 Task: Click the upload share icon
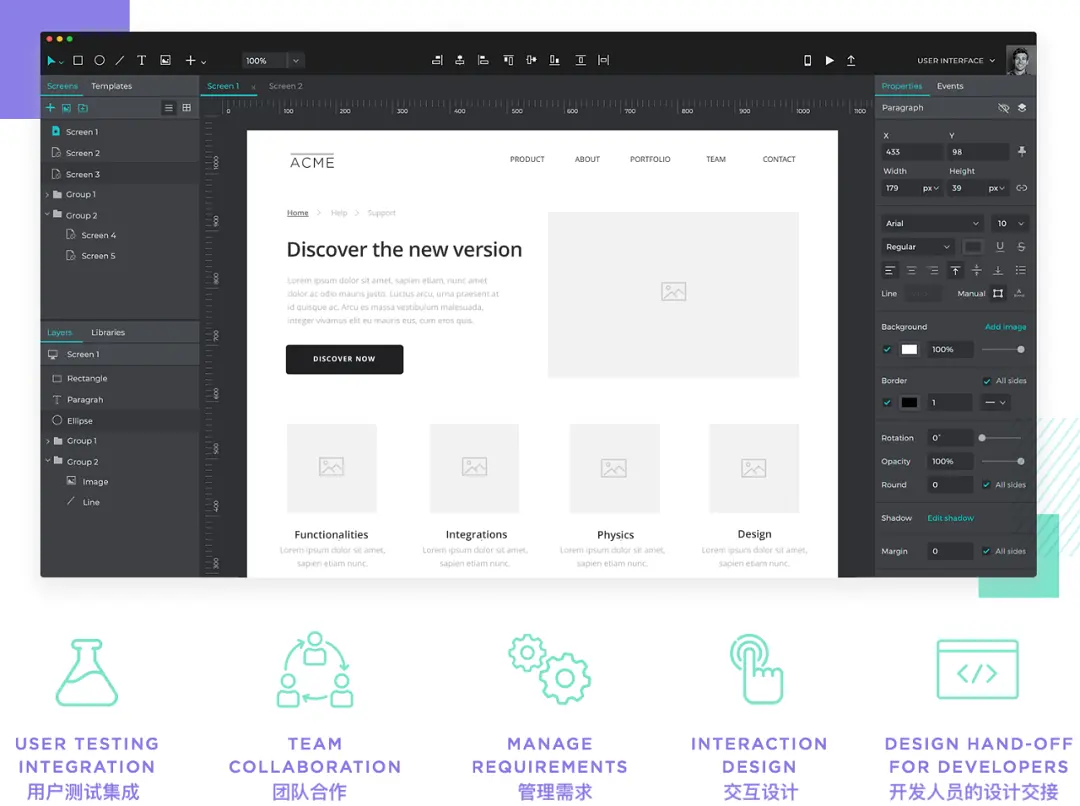click(851, 61)
